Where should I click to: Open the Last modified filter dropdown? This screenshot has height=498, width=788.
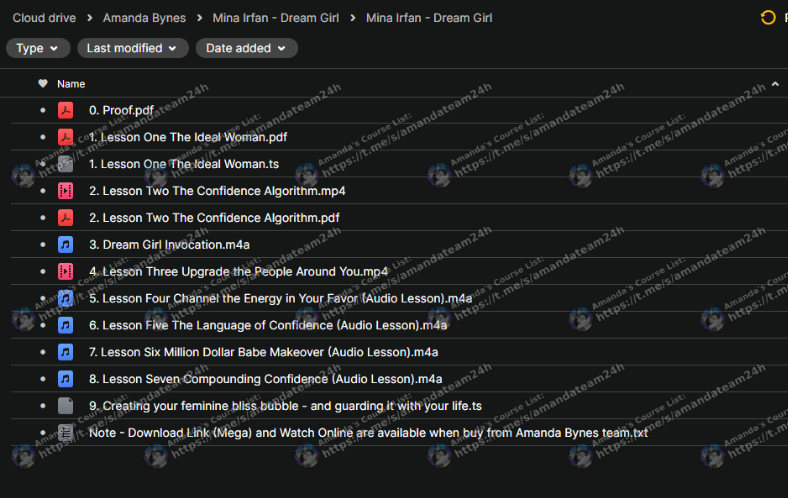pos(133,48)
